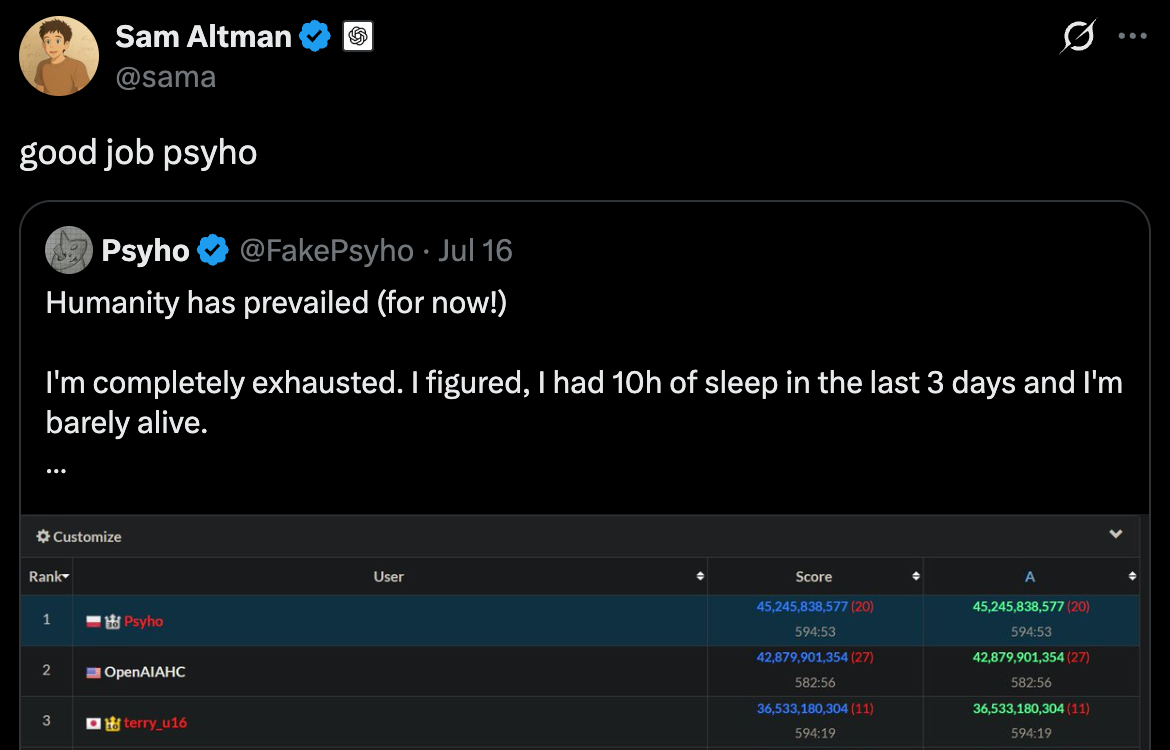Sort by the Score column sort arrows
This screenshot has width=1170, height=750.
coord(916,577)
